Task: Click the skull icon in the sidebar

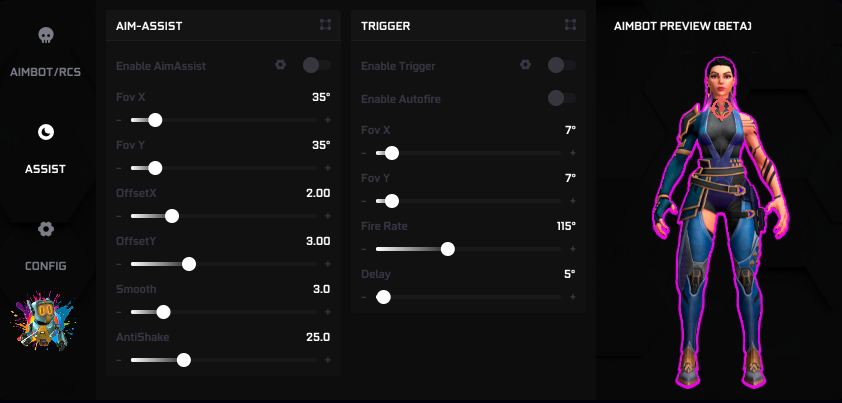Action: (45, 36)
